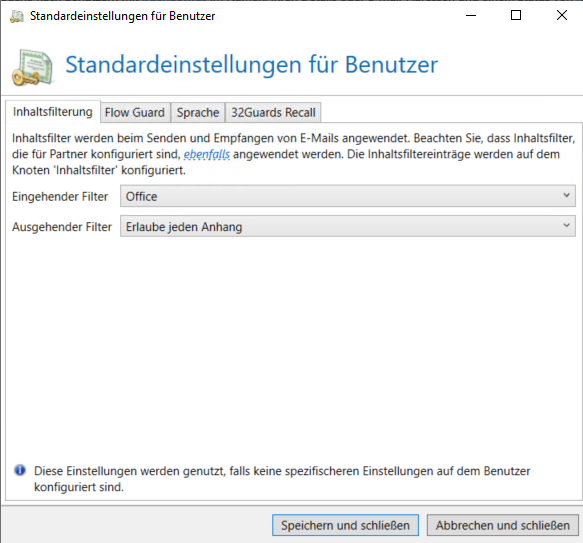The height and width of the screenshot is (543, 583).
Task: Expand the Ausgehender Filter dropdown showing Erlaube jeden Anhang
Action: 348,226
